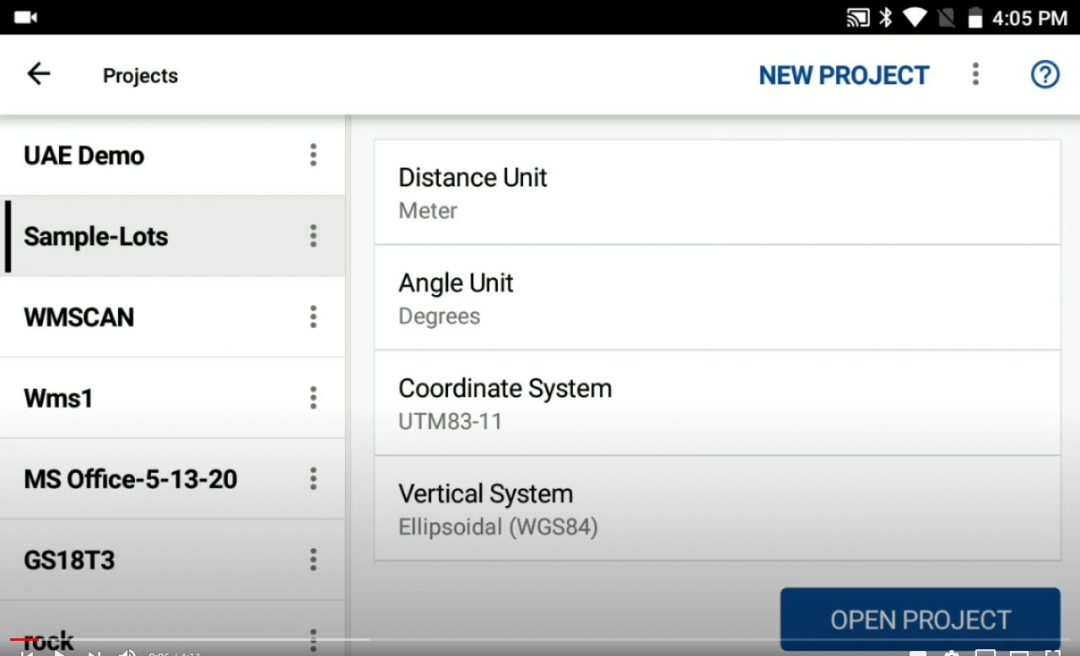1080x656 pixels.
Task: Open WMSCAN project options menu
Action: coord(313,317)
